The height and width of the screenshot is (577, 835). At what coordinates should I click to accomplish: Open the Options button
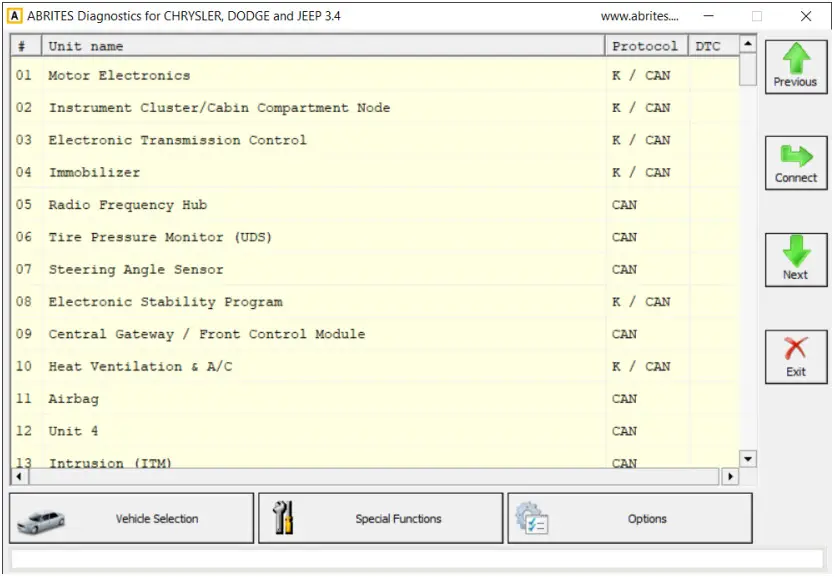click(630, 518)
